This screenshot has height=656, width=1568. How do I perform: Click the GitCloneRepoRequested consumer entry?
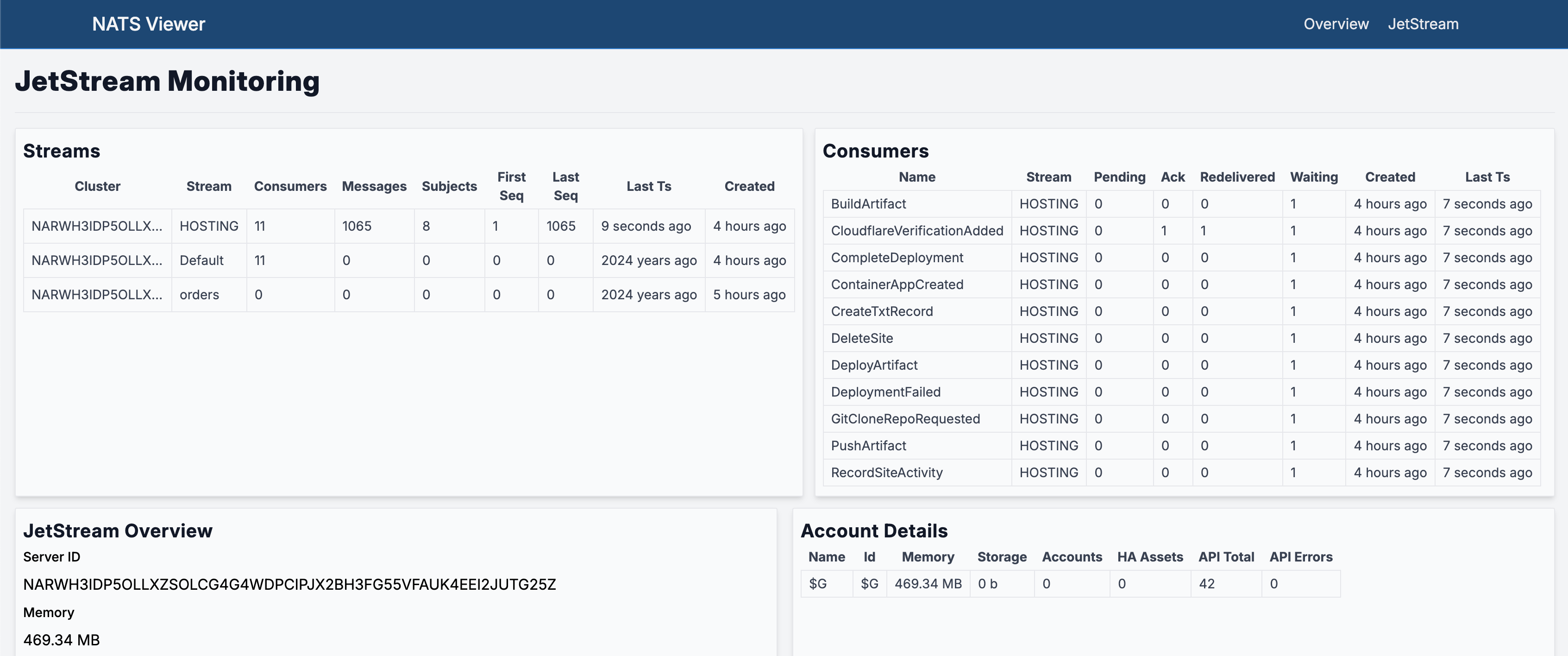click(x=905, y=419)
